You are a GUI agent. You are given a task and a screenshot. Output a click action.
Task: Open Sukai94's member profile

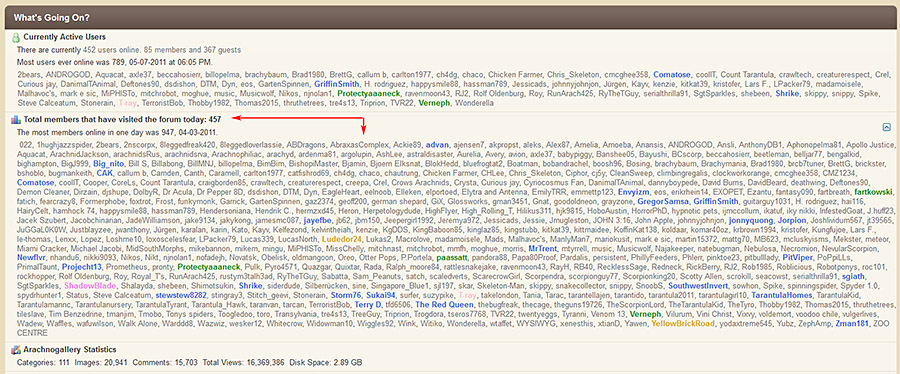pyautogui.click(x=381, y=295)
